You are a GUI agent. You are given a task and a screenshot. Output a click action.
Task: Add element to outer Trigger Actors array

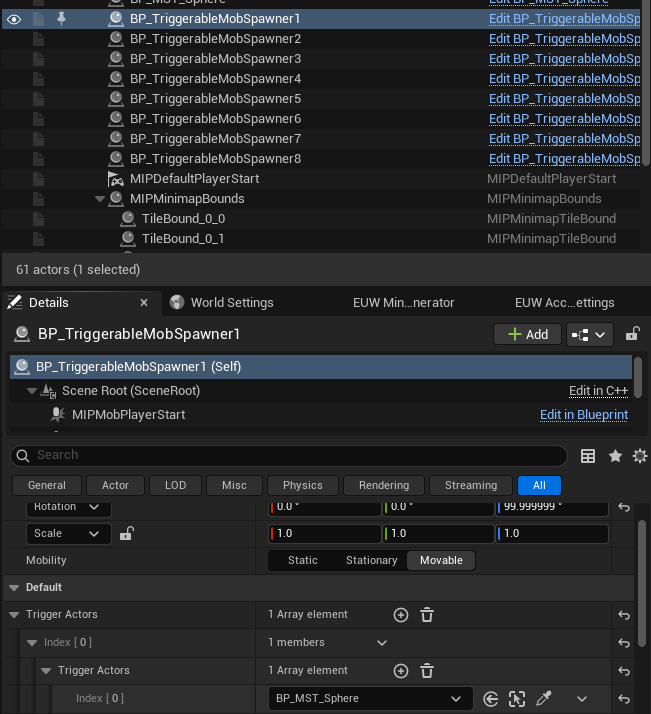[x=401, y=615]
